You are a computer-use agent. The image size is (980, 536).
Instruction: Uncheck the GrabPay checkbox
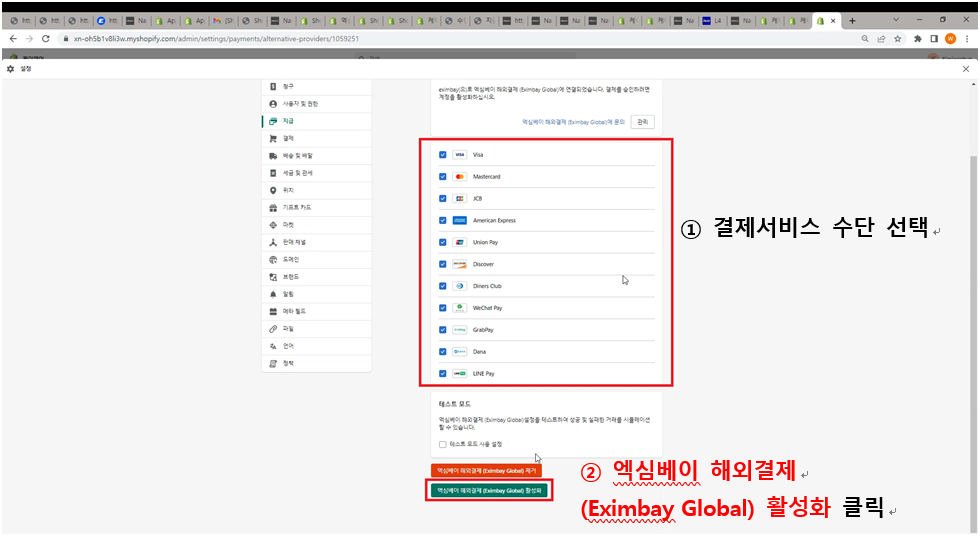442,330
